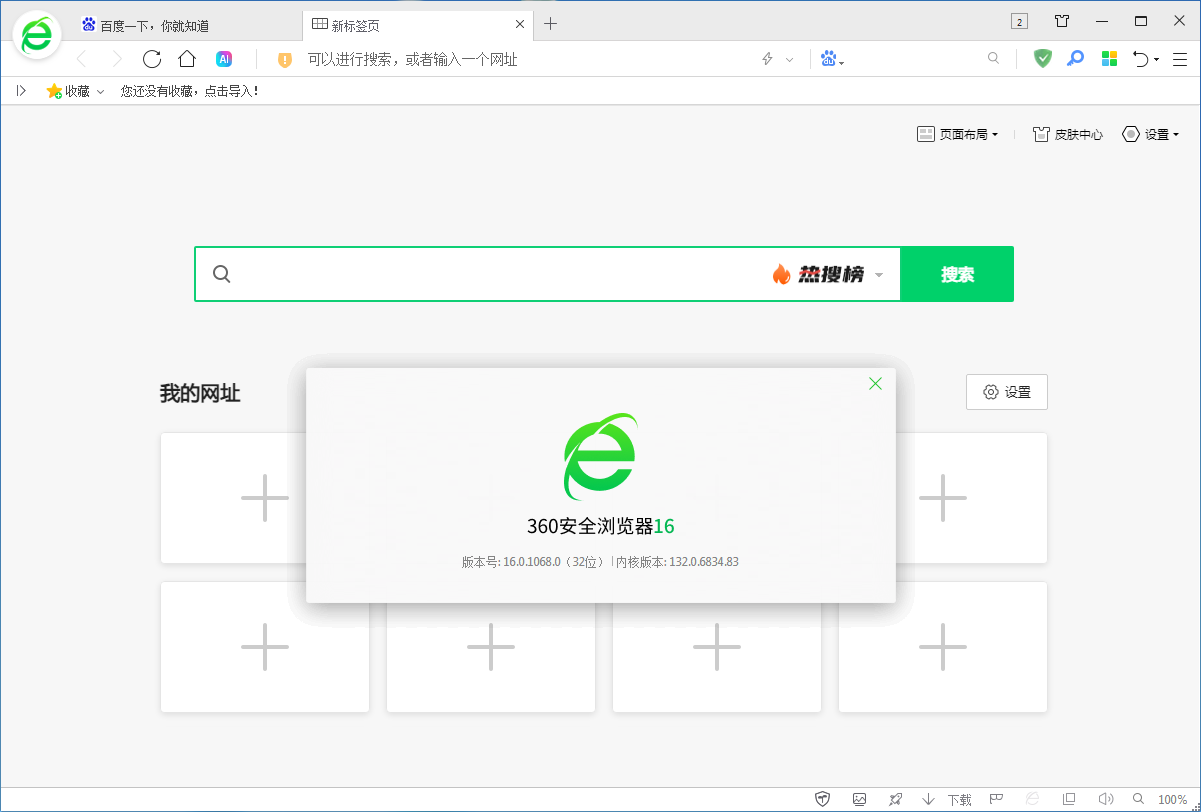Image resolution: width=1201 pixels, height=812 pixels.
Task: Open 皮肤中心 skin center
Action: point(1067,133)
